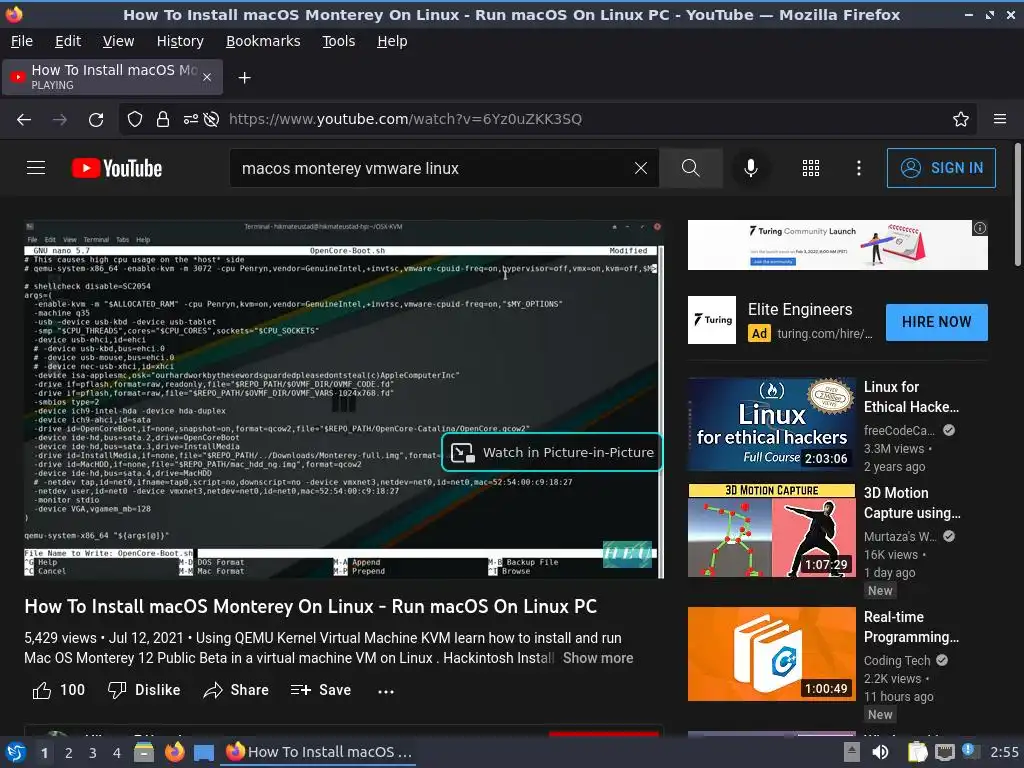Open a new tab with plus button
1024x768 pixels.
point(244,78)
